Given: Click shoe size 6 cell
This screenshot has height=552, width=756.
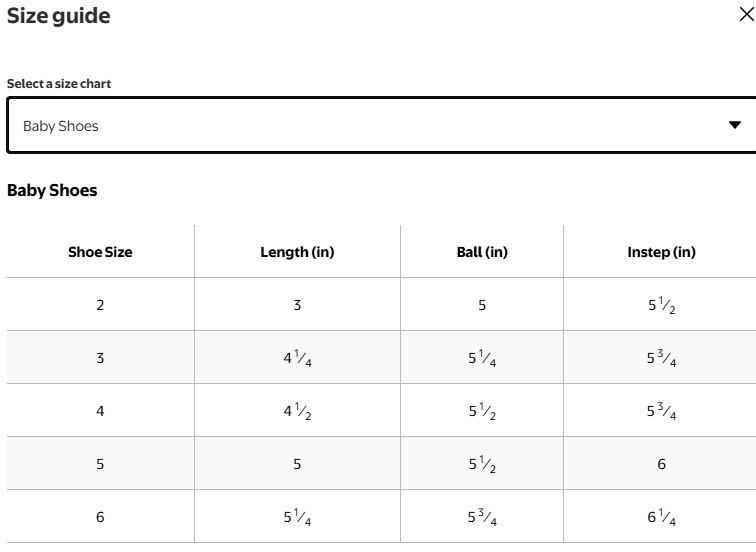Looking at the screenshot, I should pos(100,517).
